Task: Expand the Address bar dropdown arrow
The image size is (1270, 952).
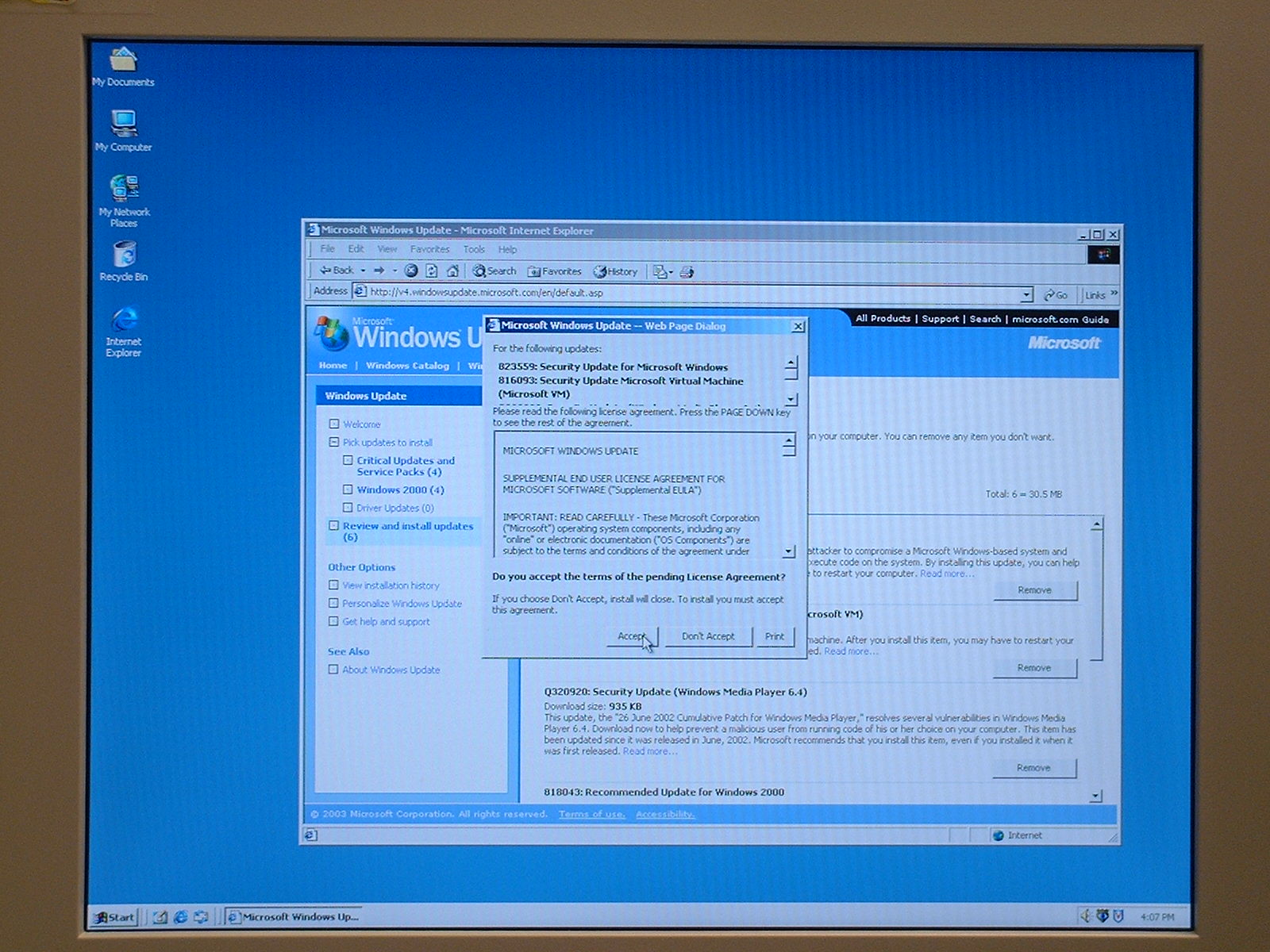Action: (x=1026, y=295)
